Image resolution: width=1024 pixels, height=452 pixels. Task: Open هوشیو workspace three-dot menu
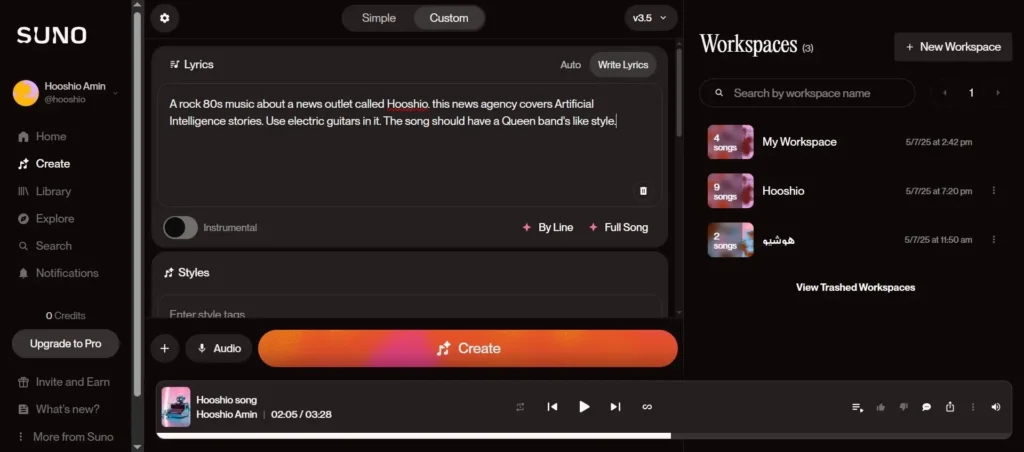pyautogui.click(x=994, y=240)
